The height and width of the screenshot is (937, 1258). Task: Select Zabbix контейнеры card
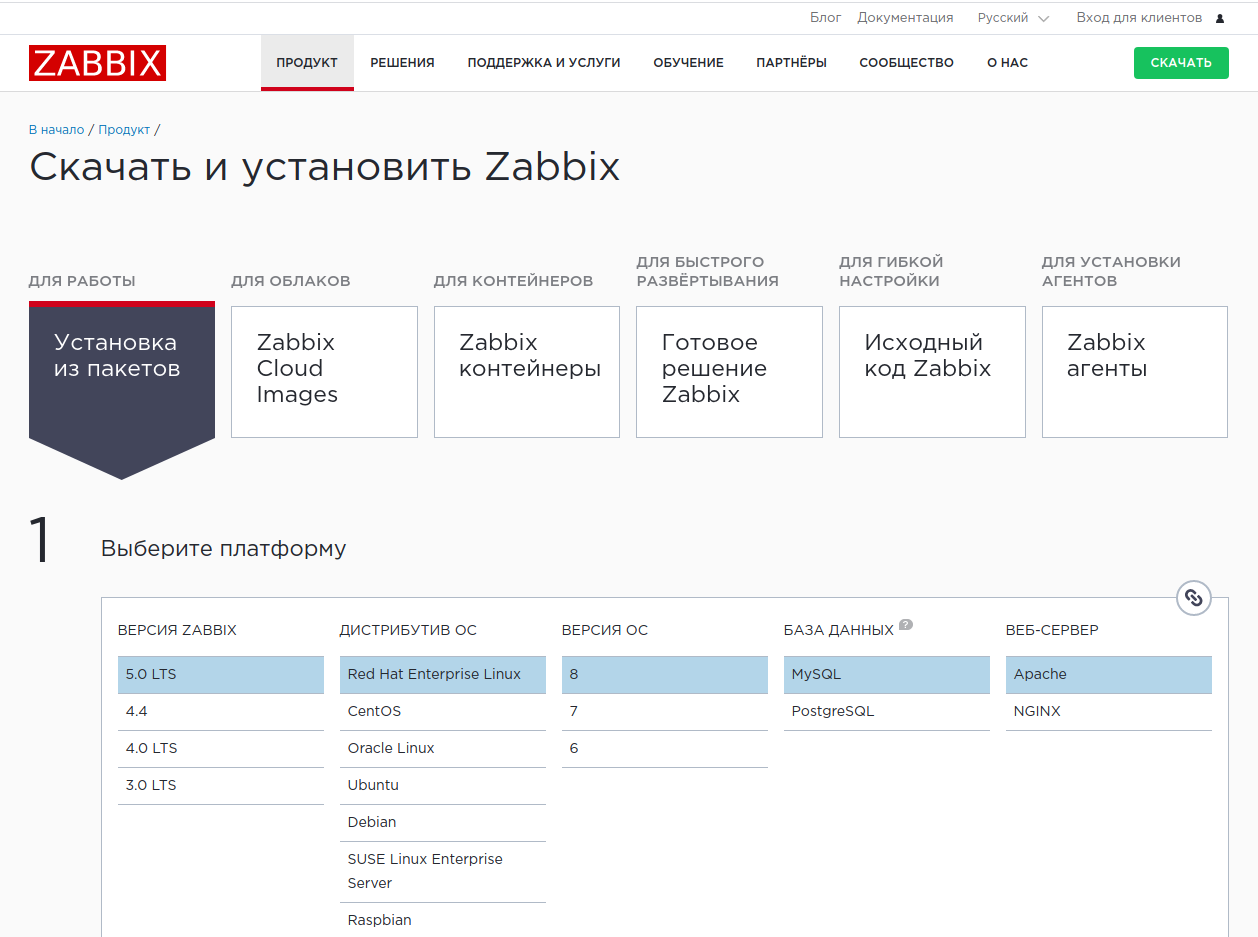(x=527, y=372)
